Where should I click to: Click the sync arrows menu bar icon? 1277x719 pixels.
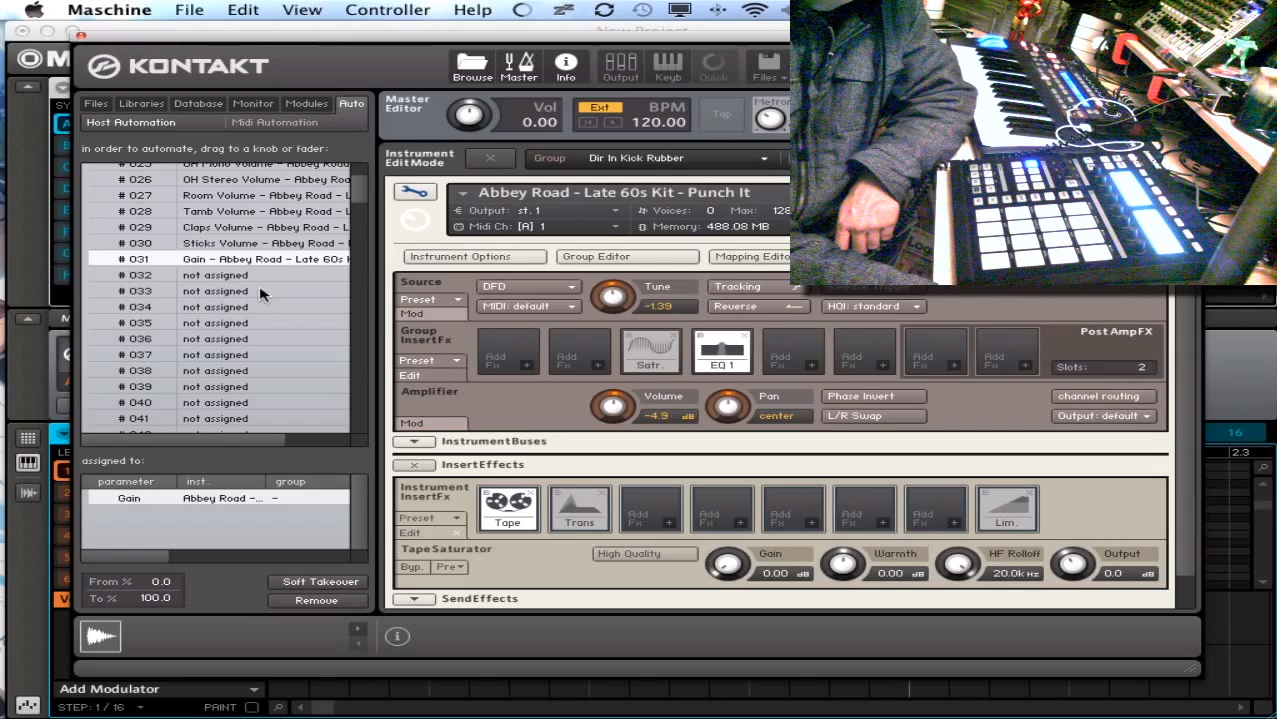(x=604, y=10)
